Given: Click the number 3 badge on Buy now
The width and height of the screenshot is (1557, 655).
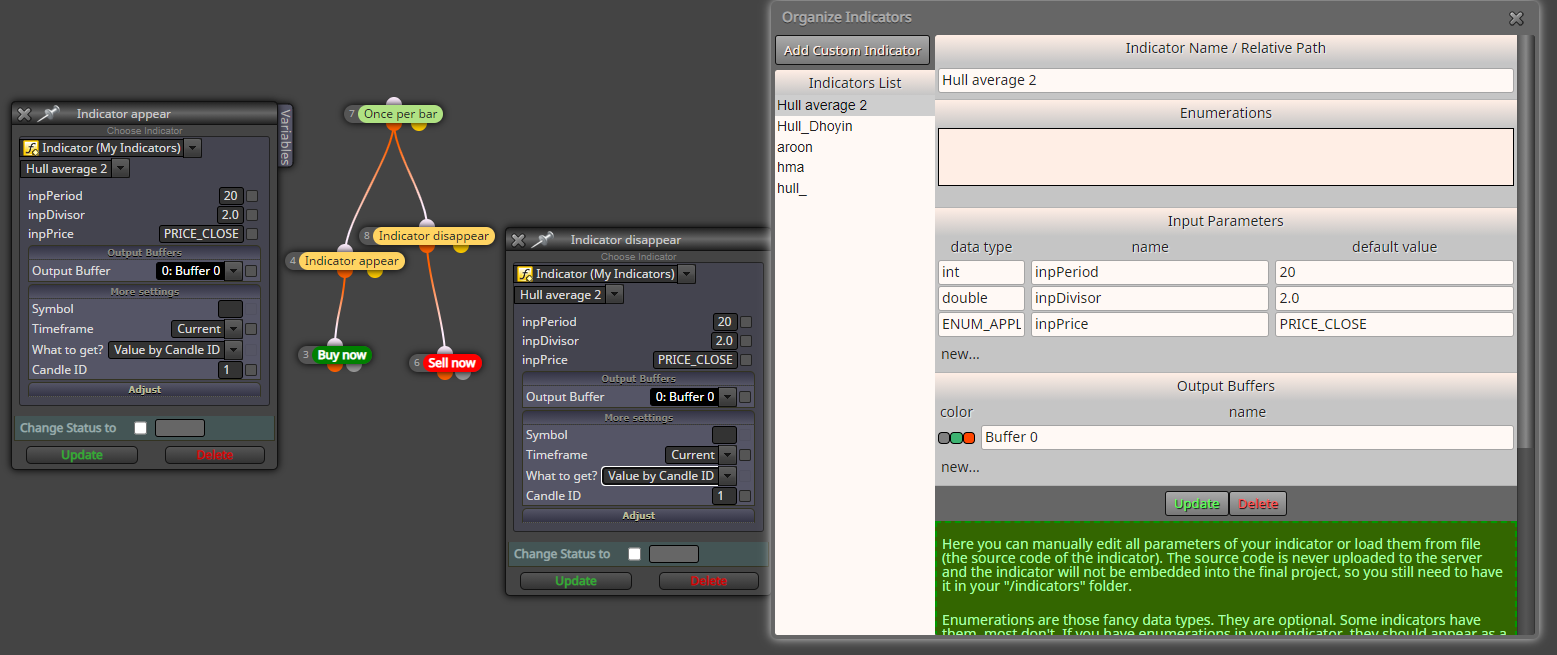Looking at the screenshot, I should tap(306, 355).
